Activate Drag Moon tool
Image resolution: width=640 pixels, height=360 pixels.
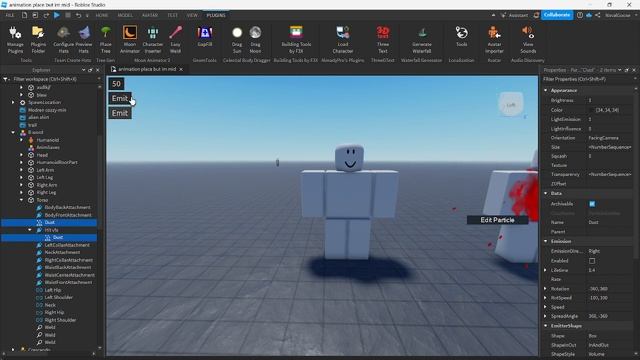pyautogui.click(x=256, y=40)
